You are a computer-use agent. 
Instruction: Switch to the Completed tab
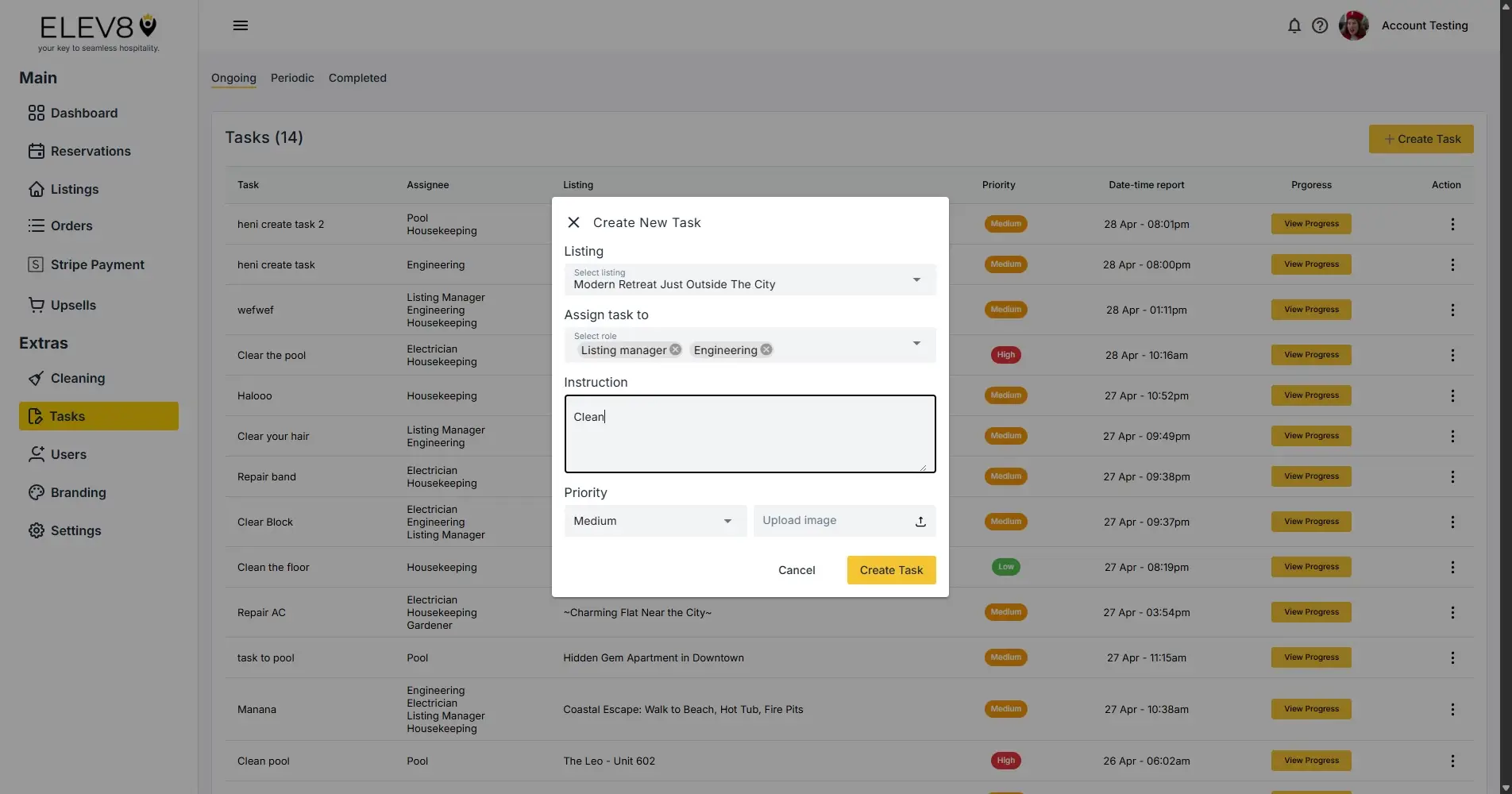point(357,78)
